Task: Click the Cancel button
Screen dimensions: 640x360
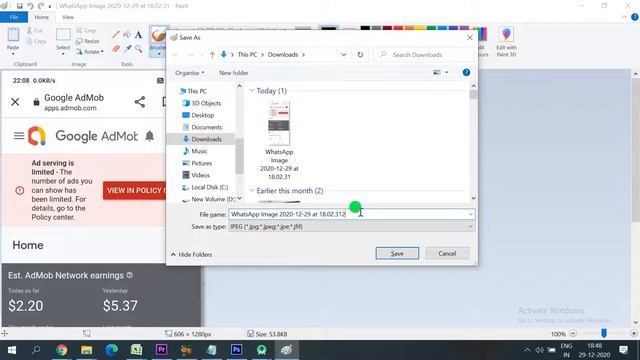Action: [x=447, y=253]
